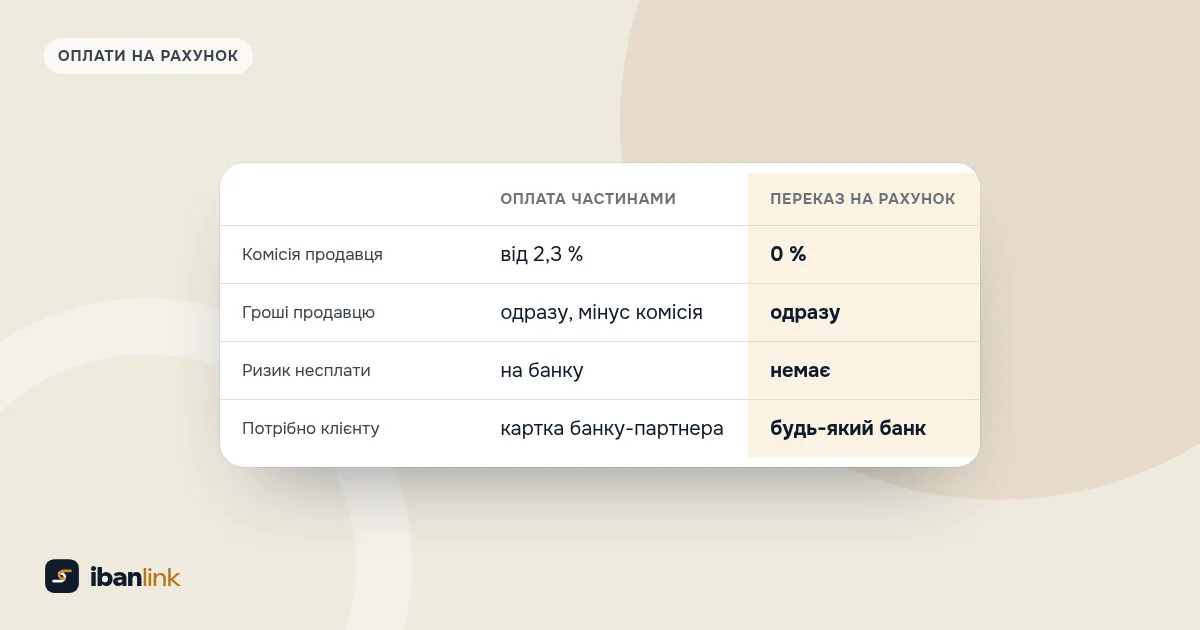1200x630 pixels.
Task: Click the bold одразу cell
Action: 805,312
